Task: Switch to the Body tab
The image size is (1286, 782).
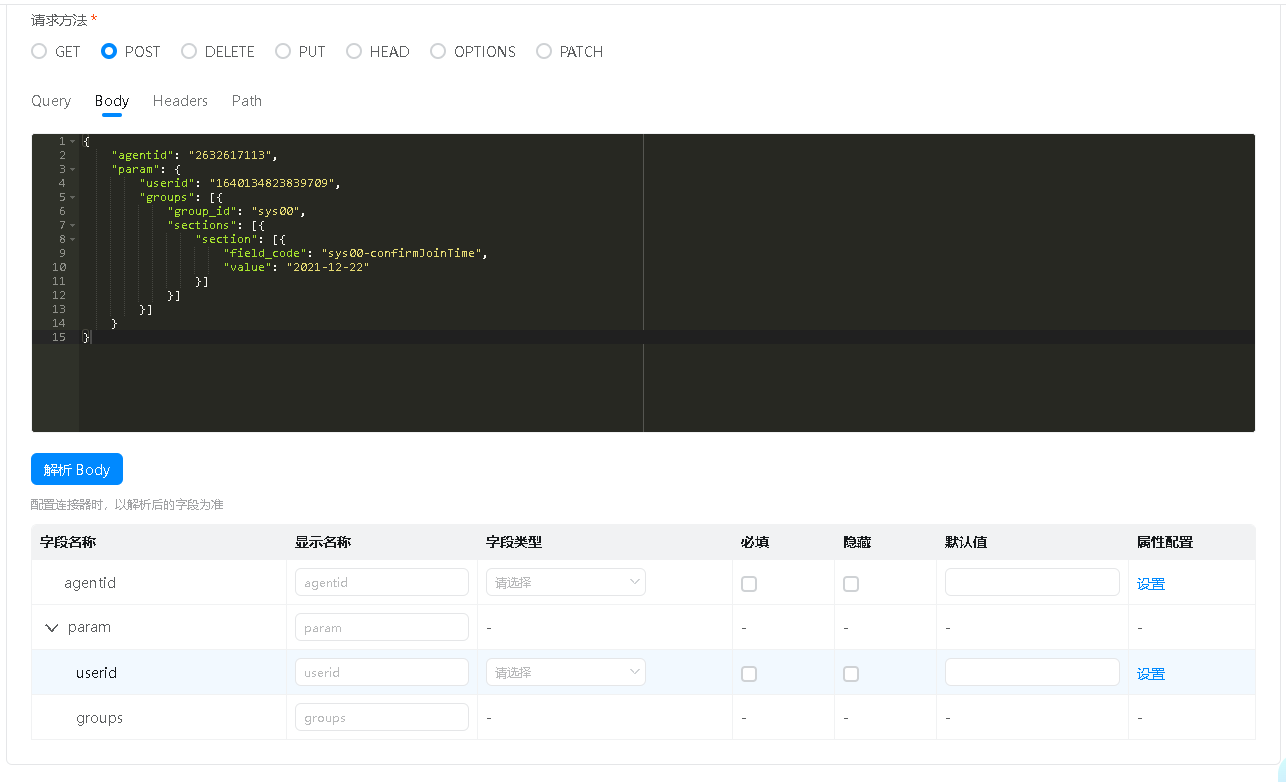Action: pyautogui.click(x=112, y=101)
